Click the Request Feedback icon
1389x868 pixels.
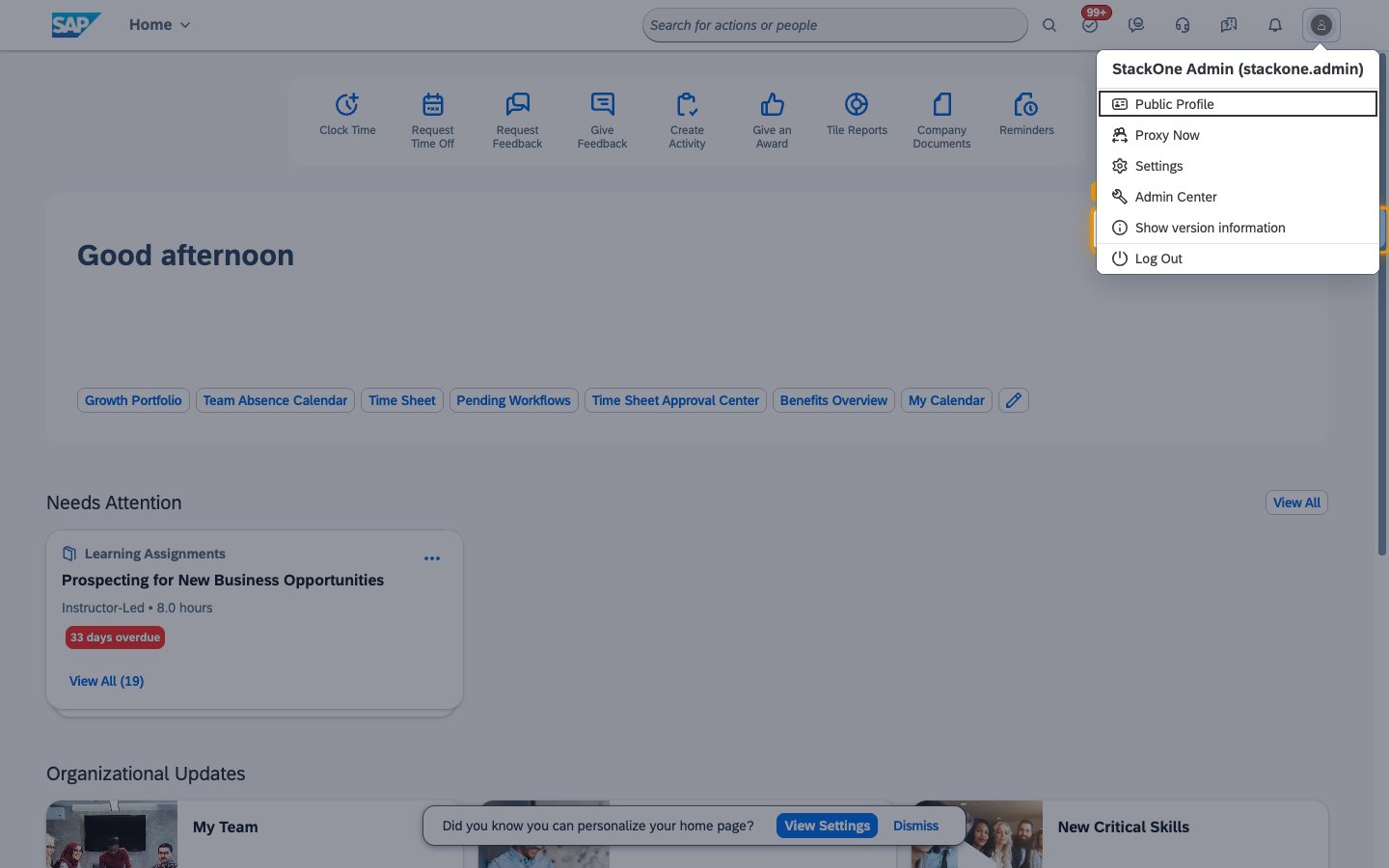coord(518,104)
